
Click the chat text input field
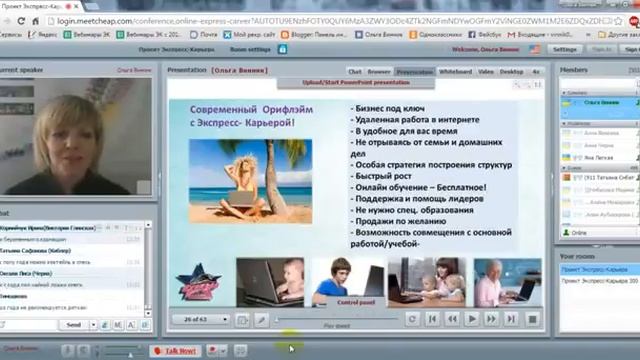pos(29,325)
